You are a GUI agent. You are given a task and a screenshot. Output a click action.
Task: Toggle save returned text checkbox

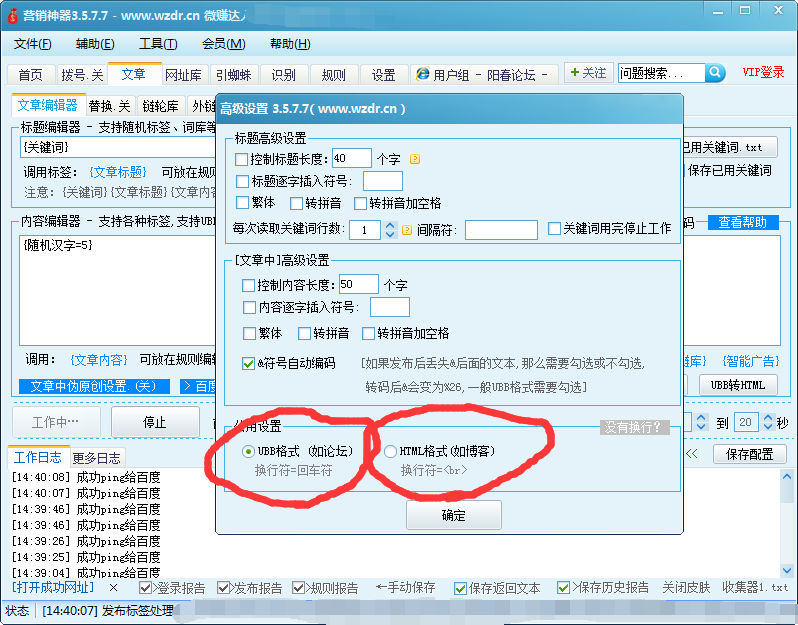coord(461,588)
